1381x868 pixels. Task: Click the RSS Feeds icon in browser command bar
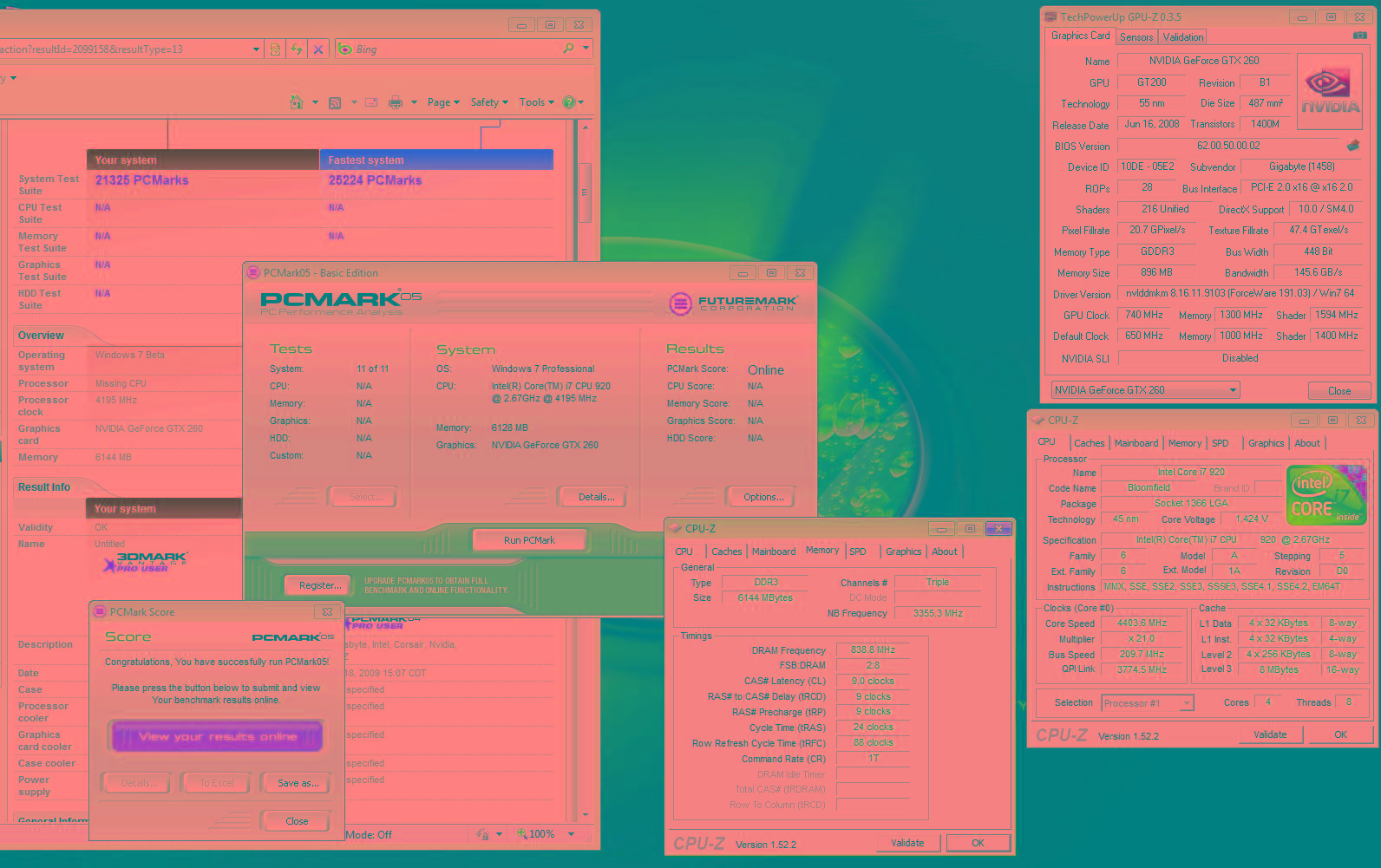[335, 102]
